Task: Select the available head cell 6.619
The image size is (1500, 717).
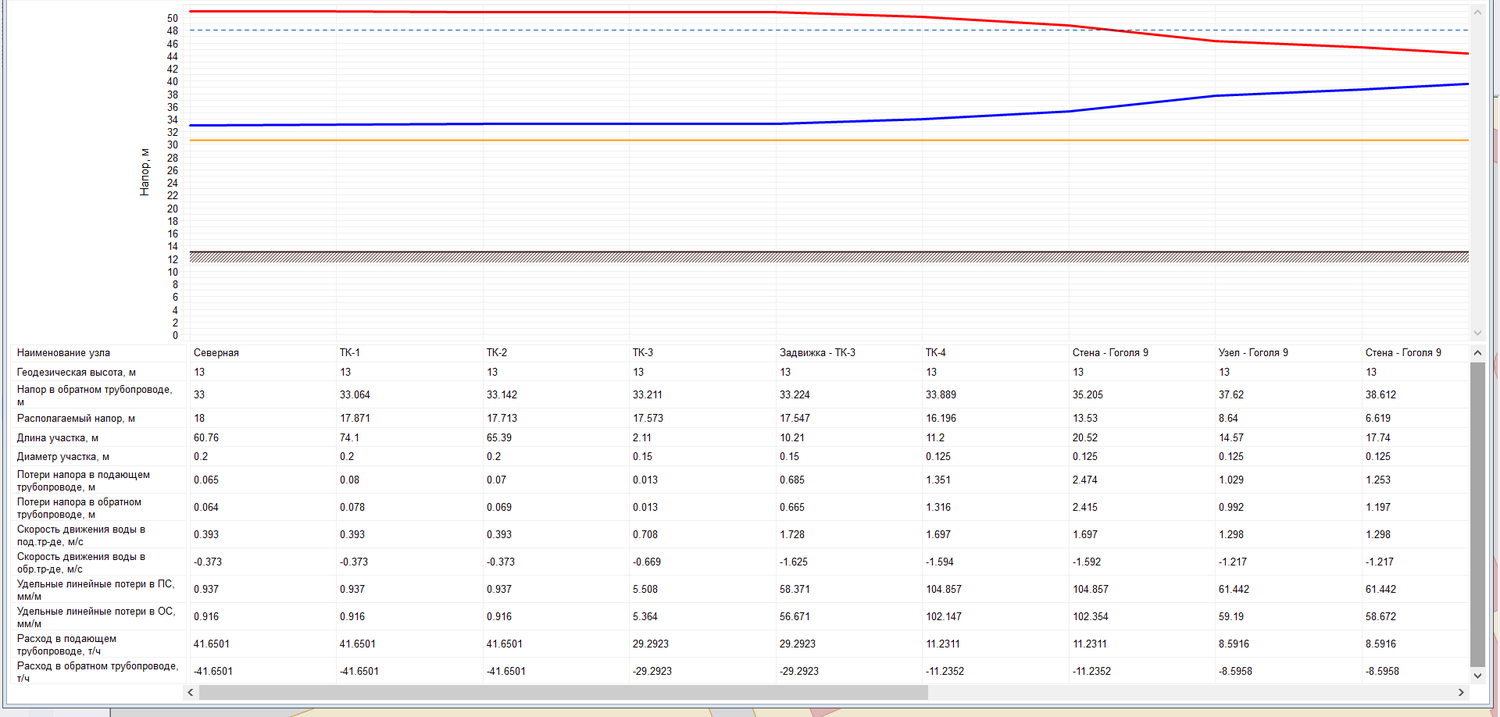Action: click(1378, 418)
